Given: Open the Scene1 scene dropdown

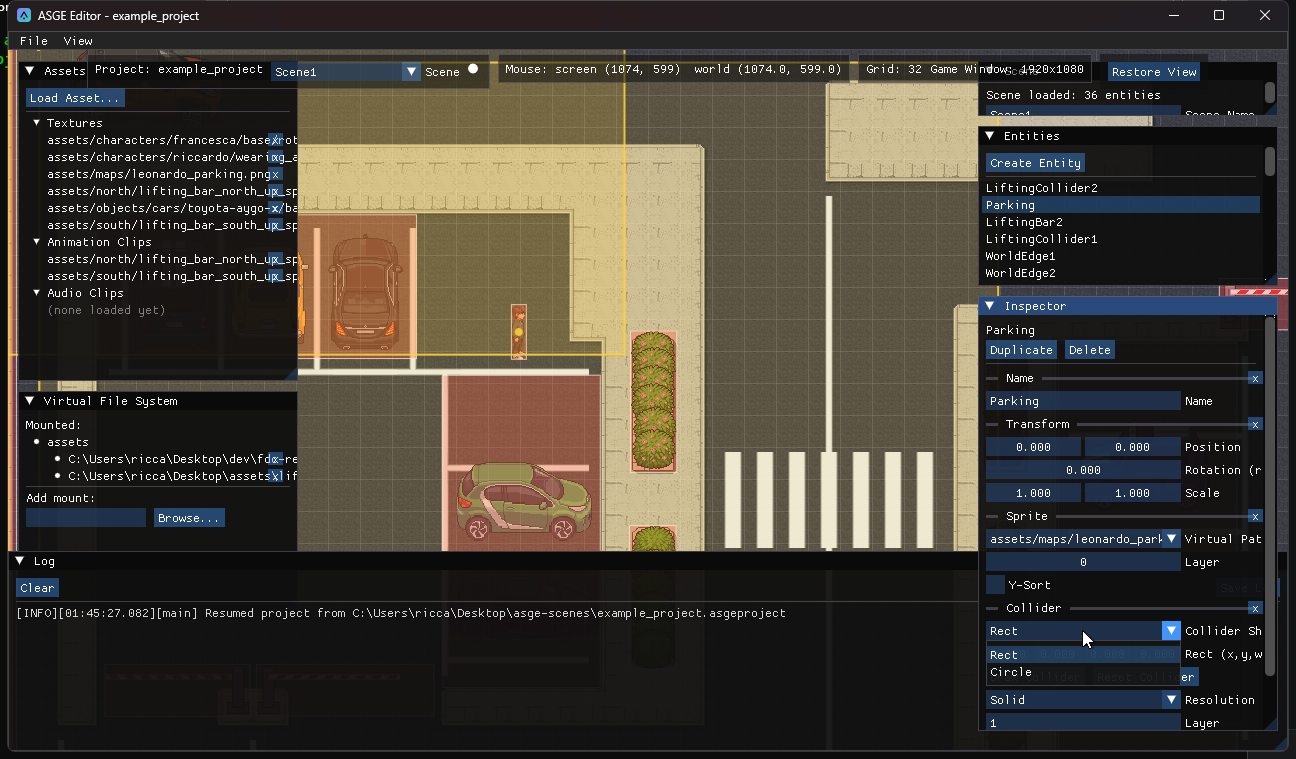Looking at the screenshot, I should tap(346, 72).
